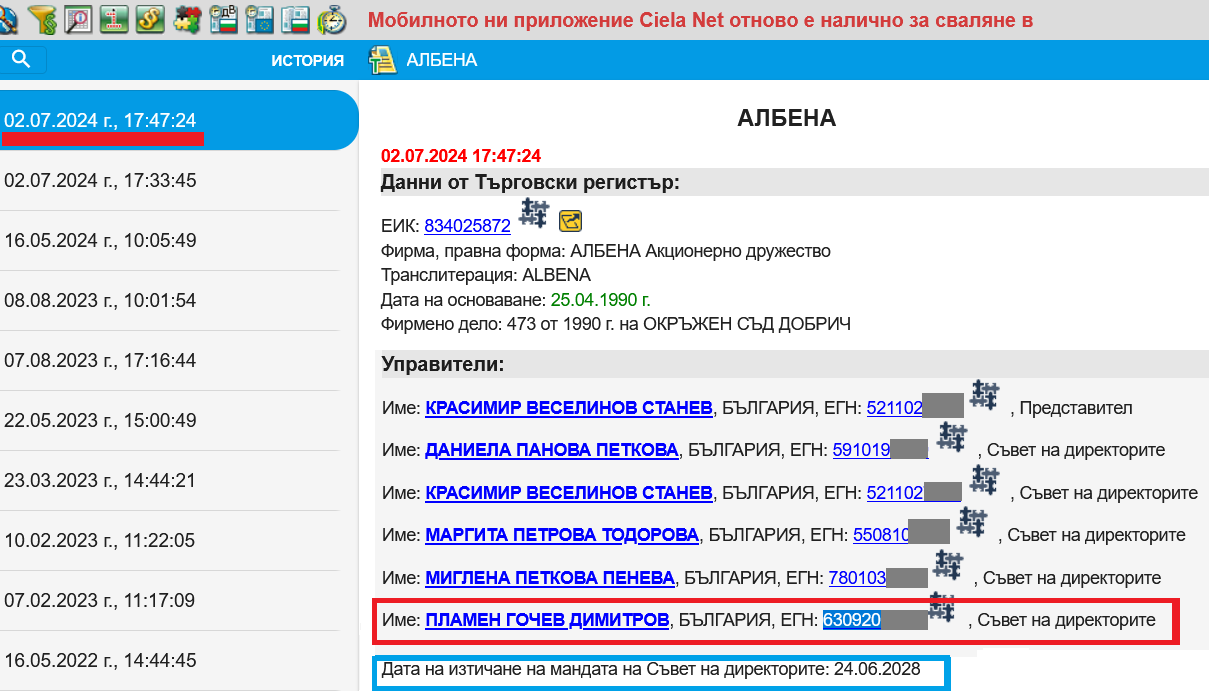1209x691 pixels.
Task: Open the ЕИК link 834025872
Action: [467, 226]
